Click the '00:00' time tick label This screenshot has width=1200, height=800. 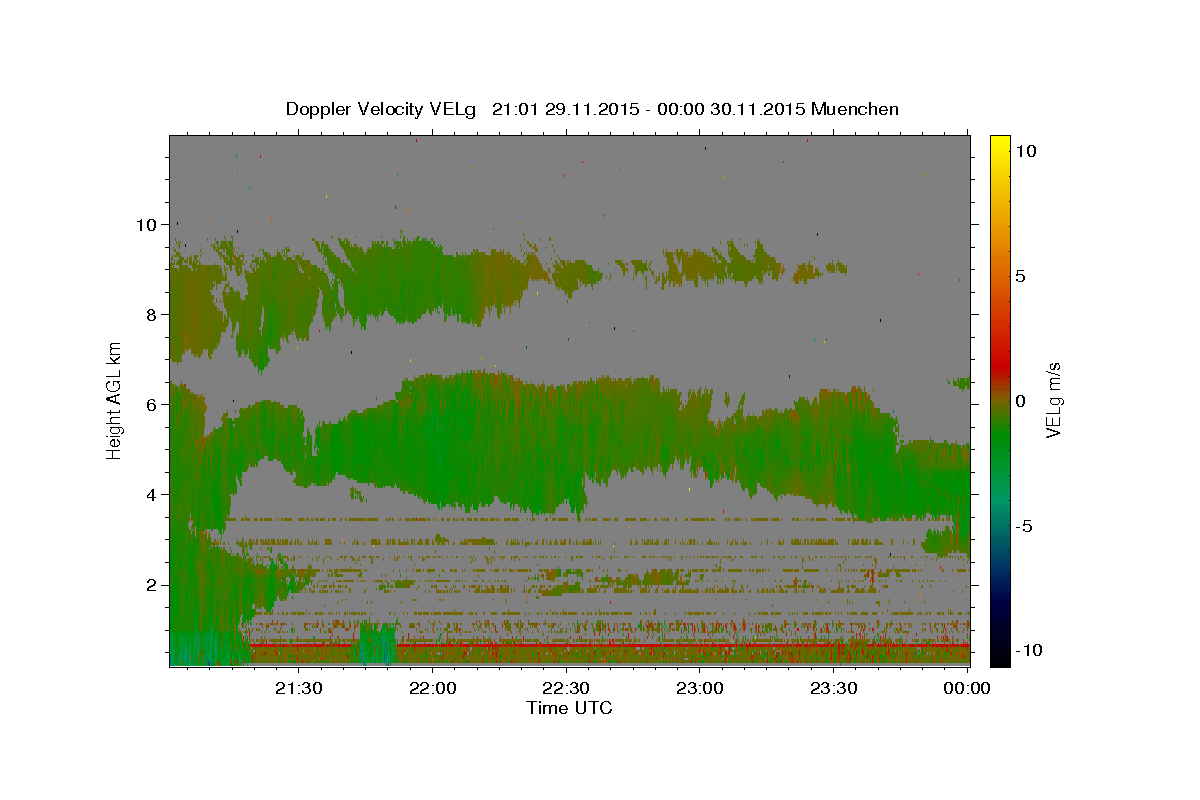click(968, 688)
